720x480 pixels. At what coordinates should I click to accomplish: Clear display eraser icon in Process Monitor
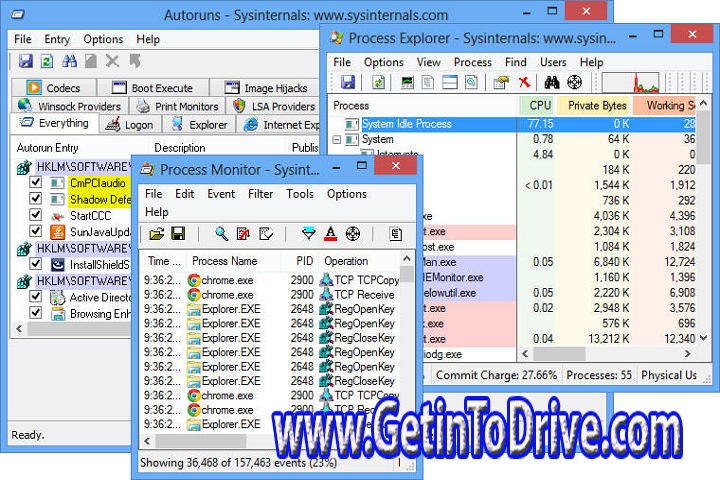pos(266,234)
